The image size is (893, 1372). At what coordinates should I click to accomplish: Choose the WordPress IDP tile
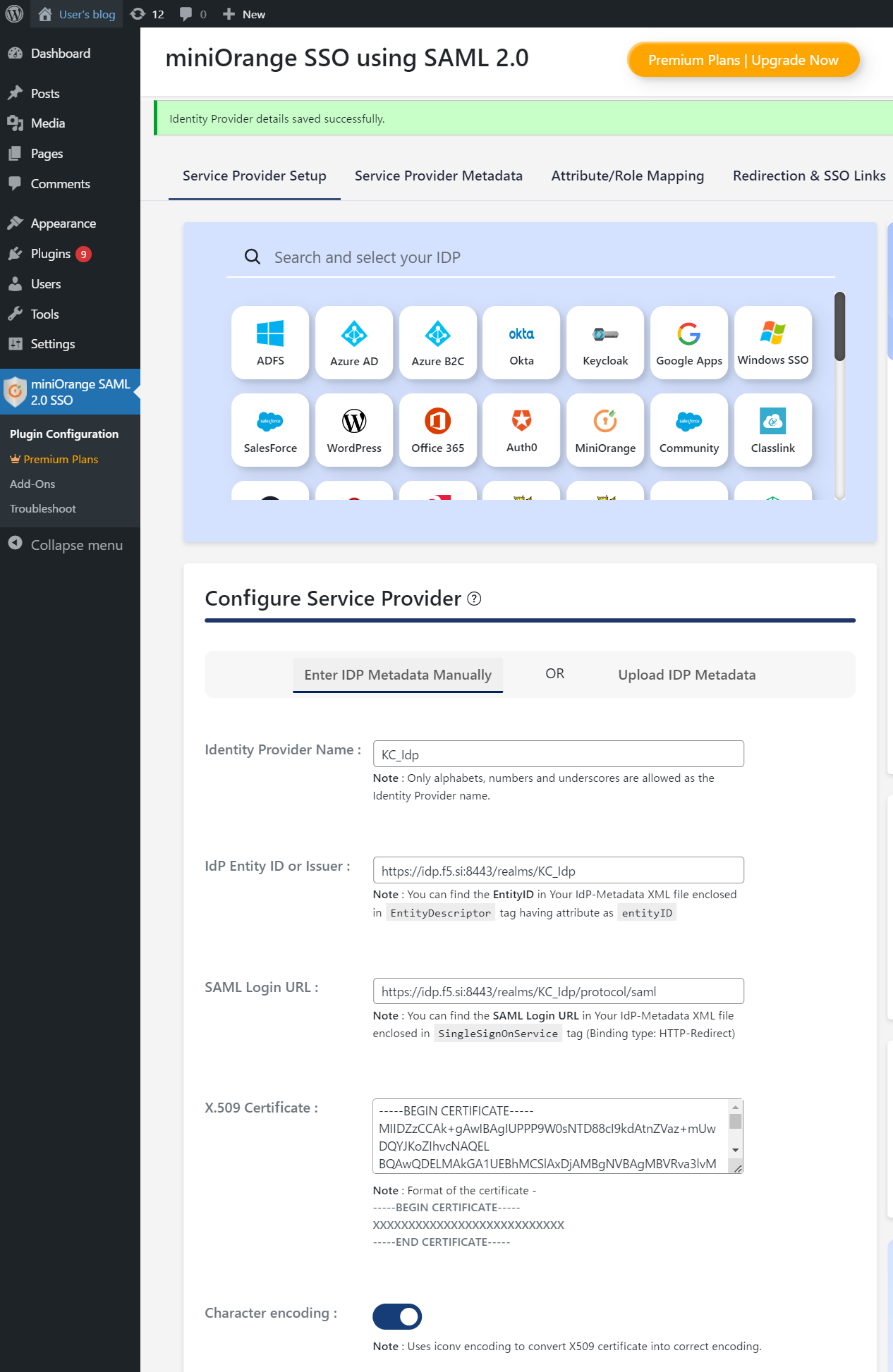click(x=354, y=430)
